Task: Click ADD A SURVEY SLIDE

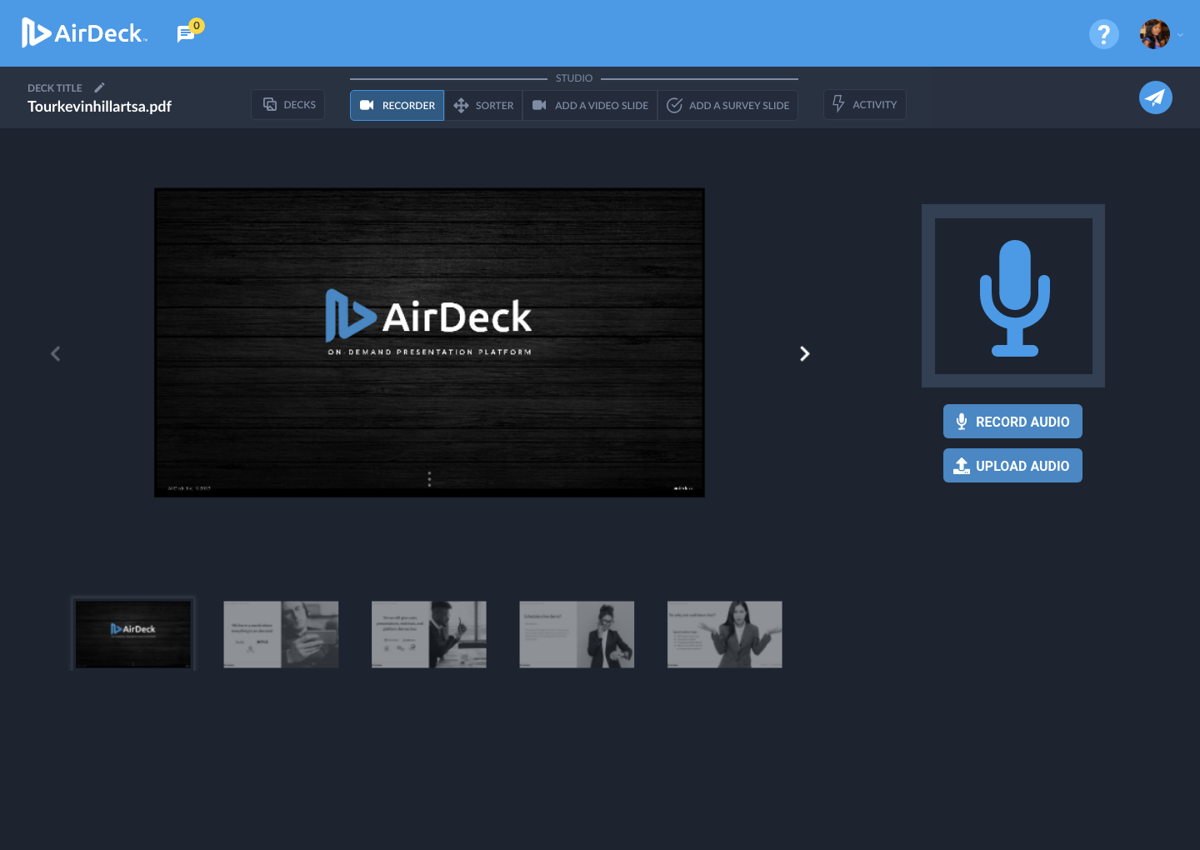Action: coord(727,104)
